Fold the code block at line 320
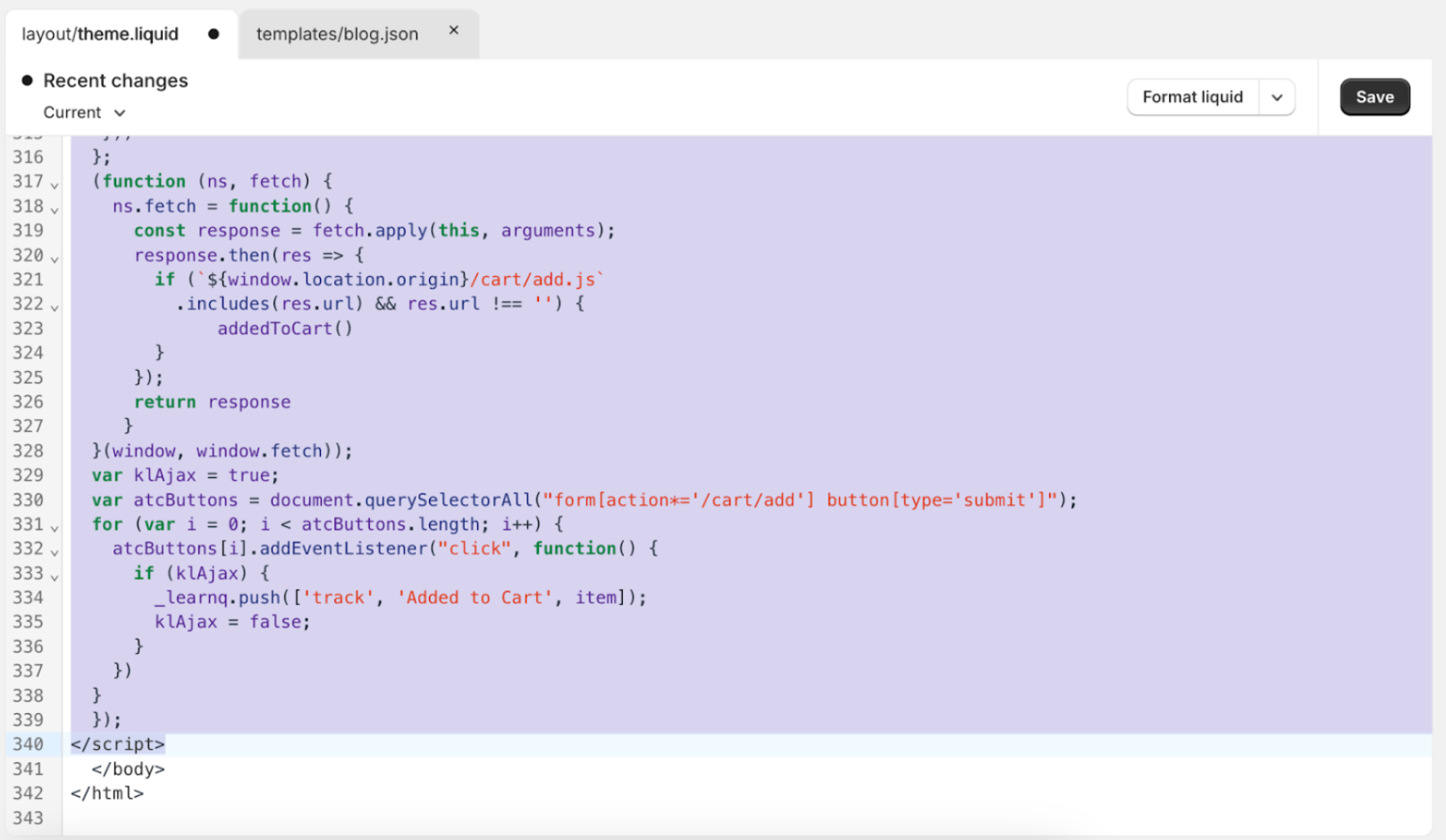Screen dimensions: 1446x840 point(55,258)
